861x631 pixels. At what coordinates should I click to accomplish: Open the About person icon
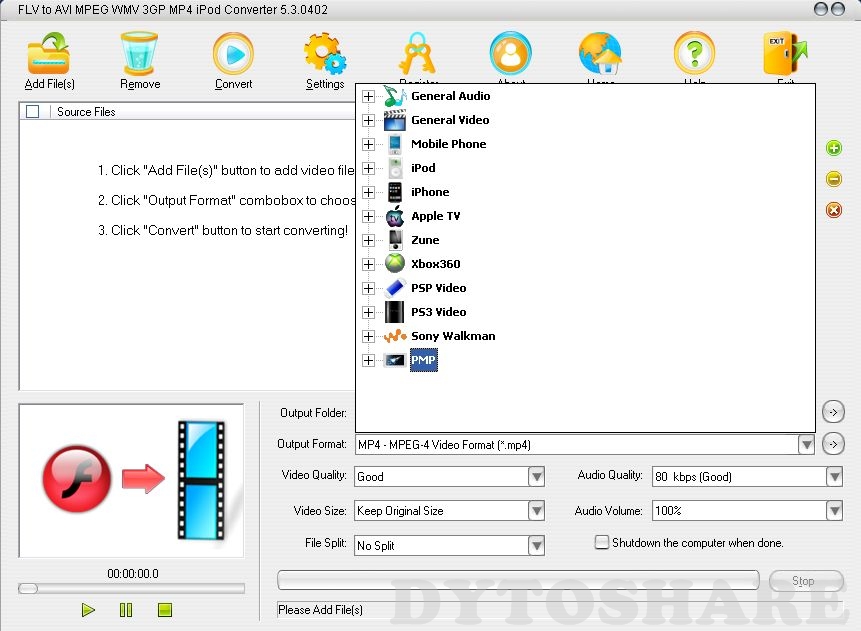511,53
